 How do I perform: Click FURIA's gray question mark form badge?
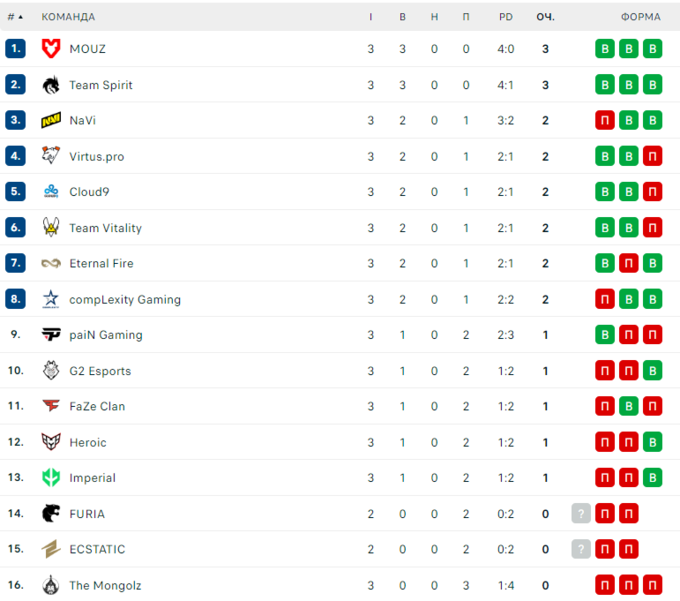(581, 514)
